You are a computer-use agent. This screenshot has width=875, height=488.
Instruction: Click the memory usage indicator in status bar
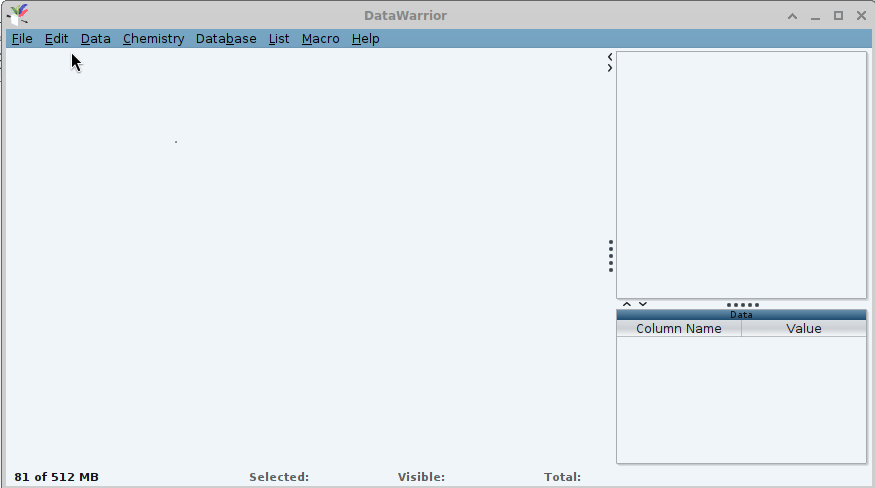(x=56, y=477)
